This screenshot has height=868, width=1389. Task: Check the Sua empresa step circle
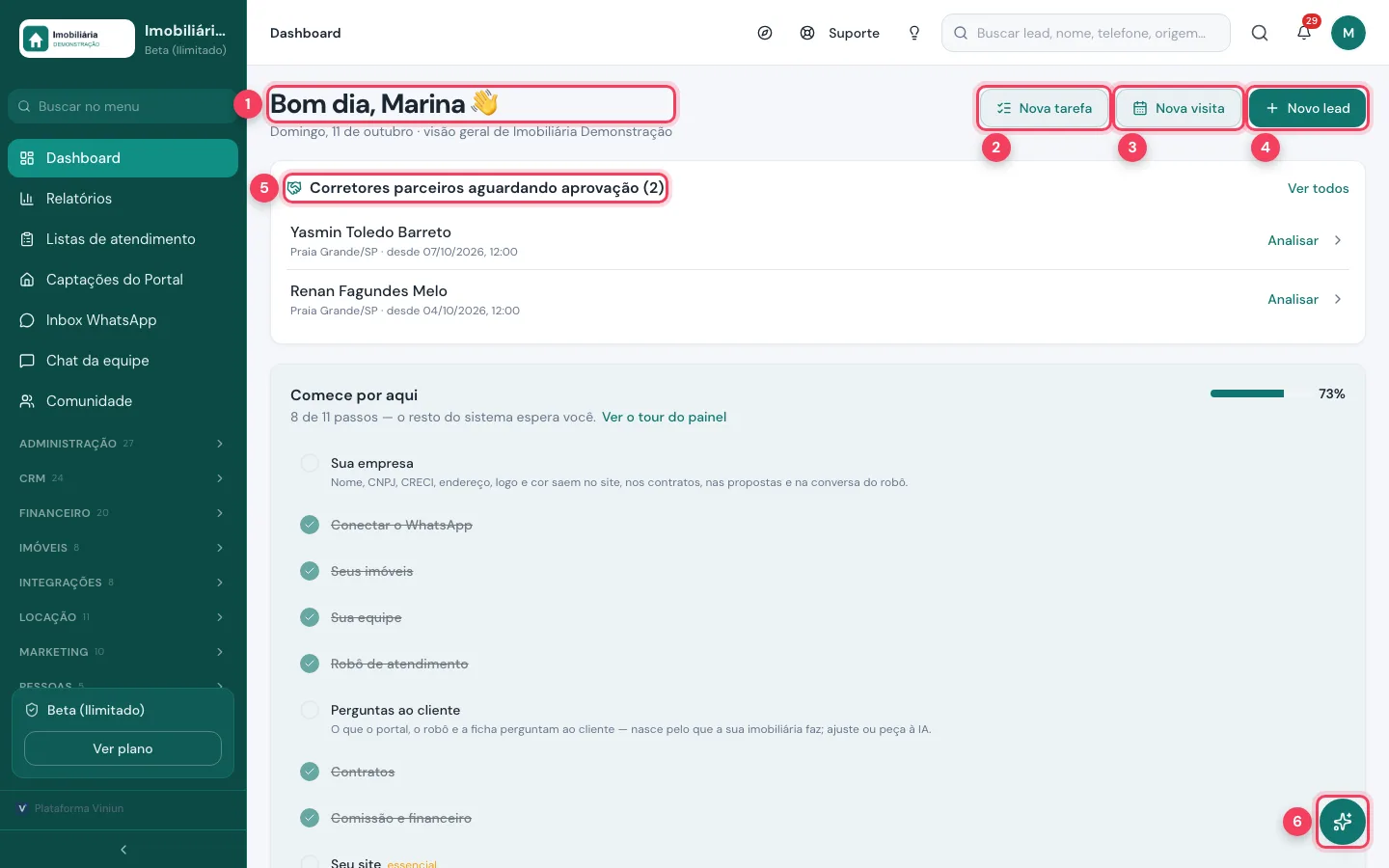tap(310, 463)
